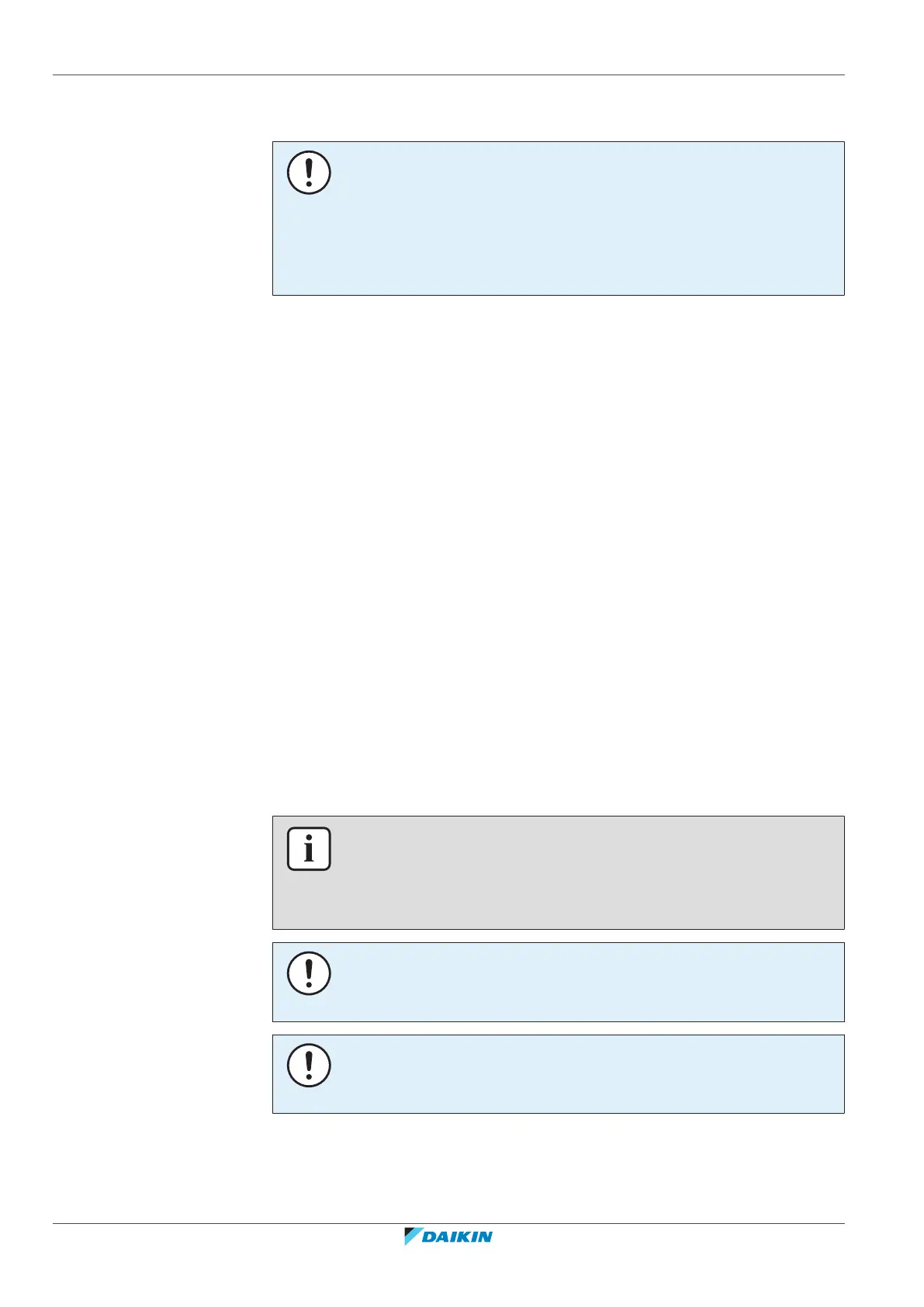Click the DAIKIN wordmark text in the footer
The height and width of the screenshot is (1307, 924).
pyautogui.click(x=458, y=1236)
